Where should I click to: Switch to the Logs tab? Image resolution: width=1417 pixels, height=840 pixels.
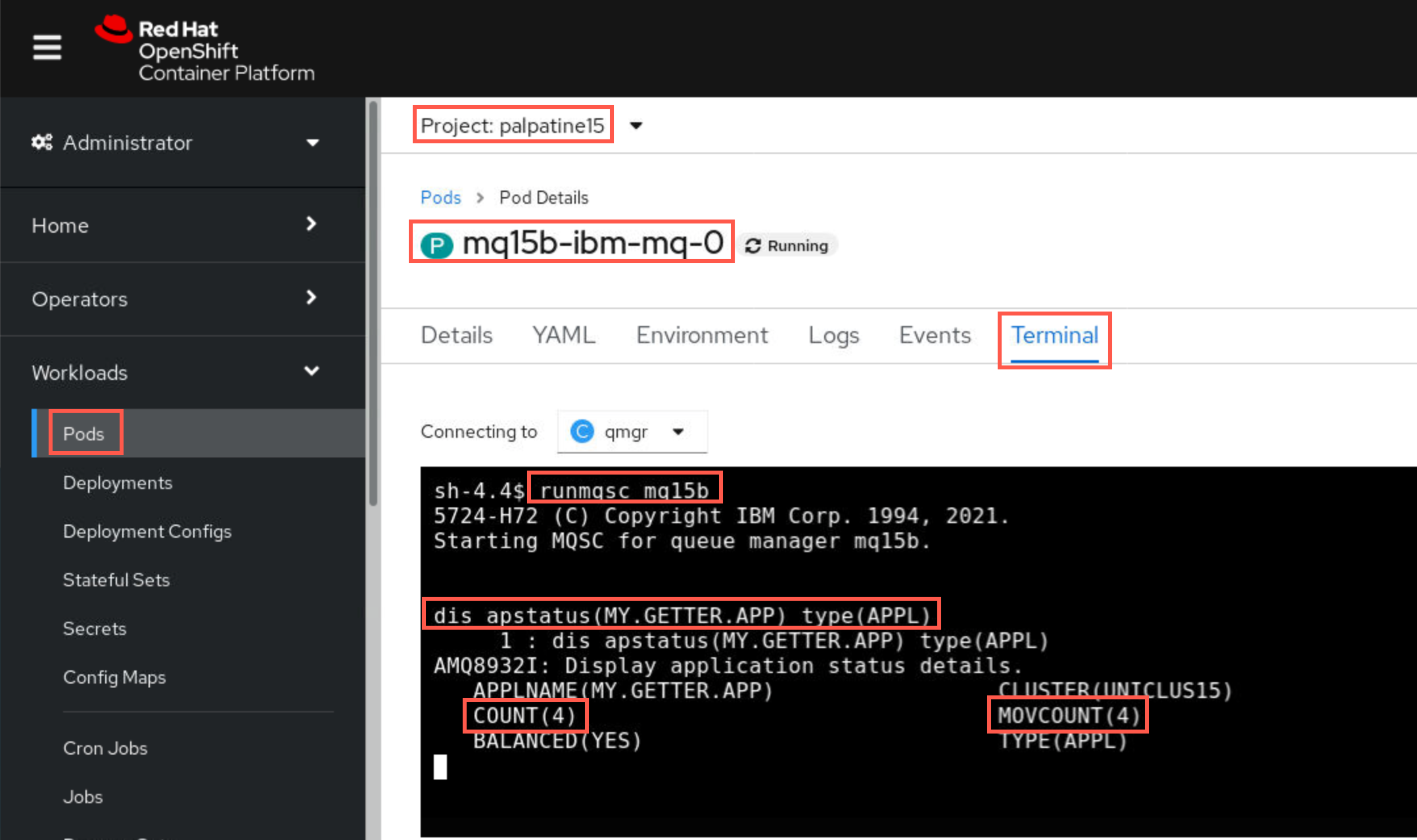[833, 335]
